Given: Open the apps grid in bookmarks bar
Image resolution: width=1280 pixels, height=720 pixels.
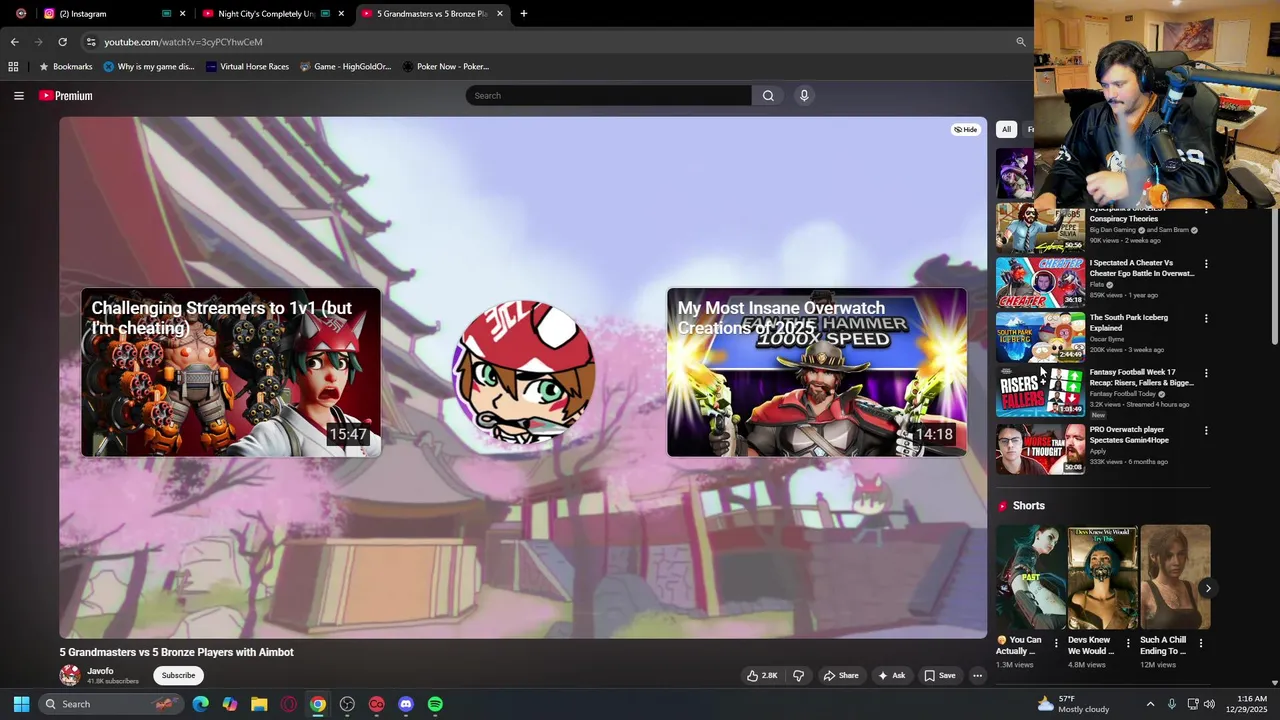Looking at the screenshot, I should click(x=13, y=67).
